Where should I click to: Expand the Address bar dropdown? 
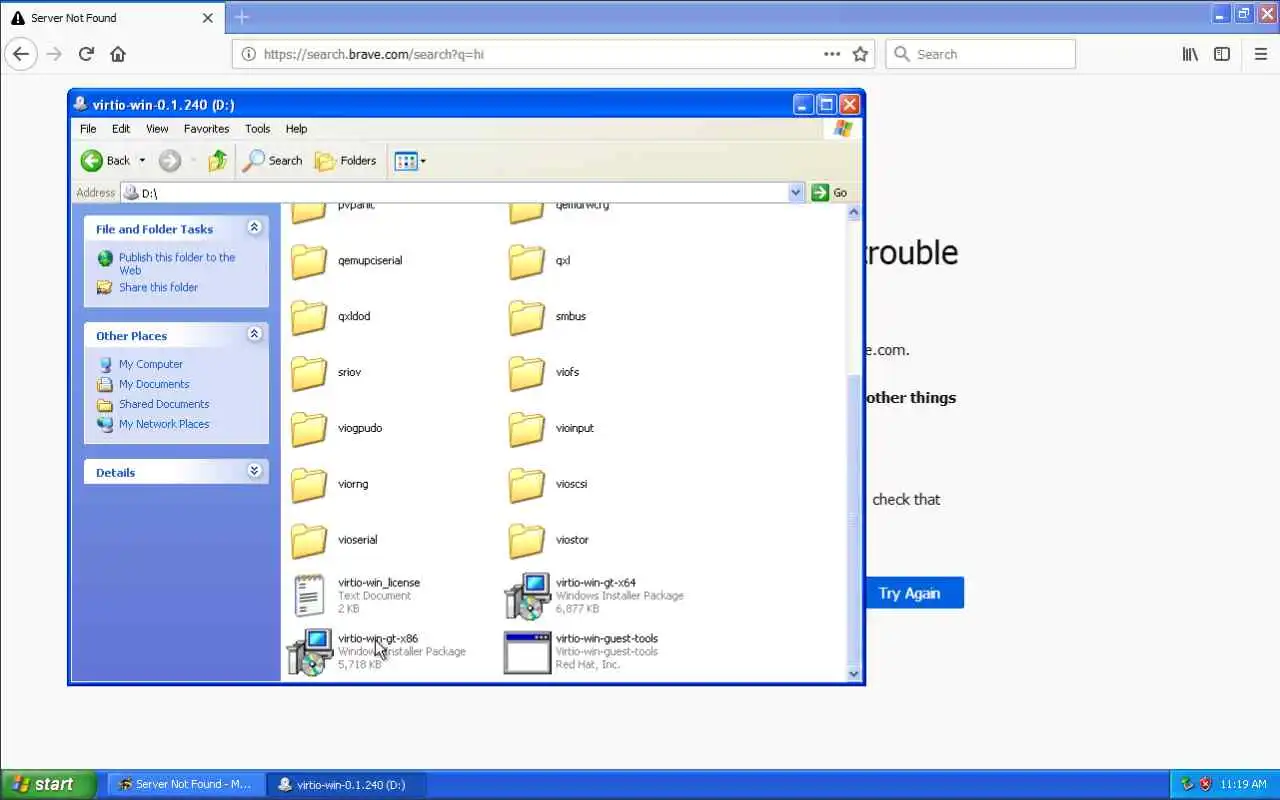tap(796, 192)
